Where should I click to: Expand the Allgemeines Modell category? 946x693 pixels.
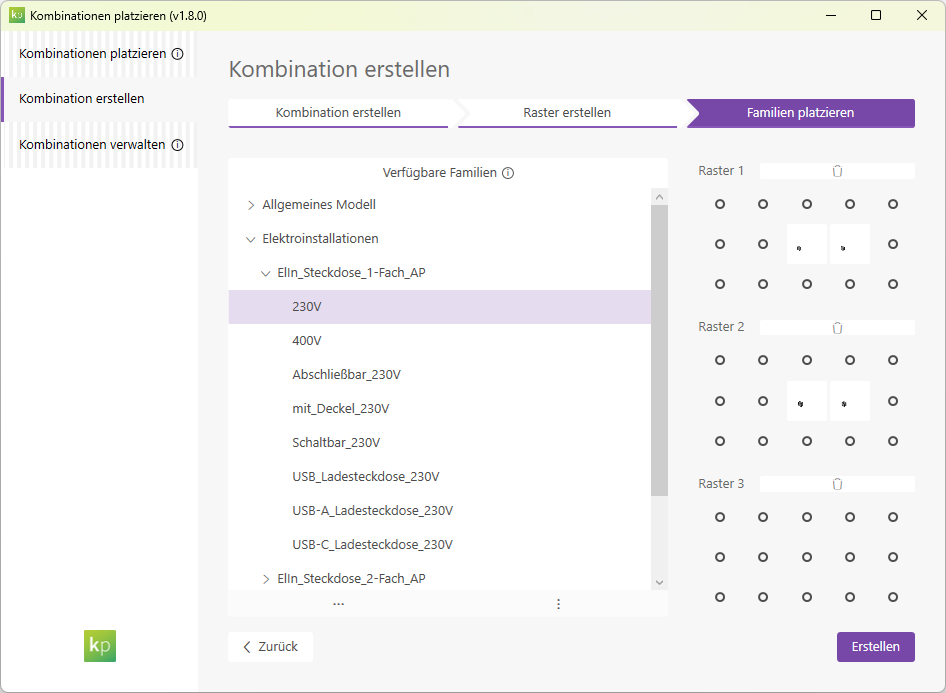pyautogui.click(x=251, y=205)
